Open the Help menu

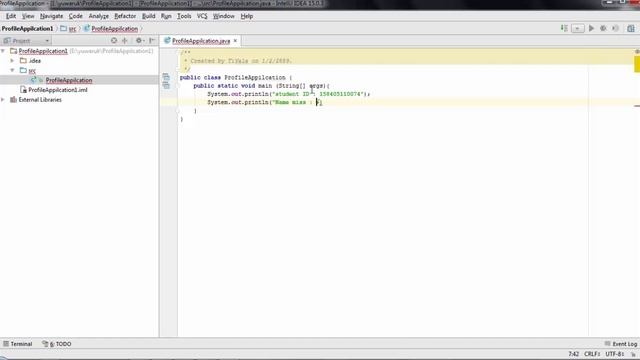pyautogui.click(x=247, y=16)
